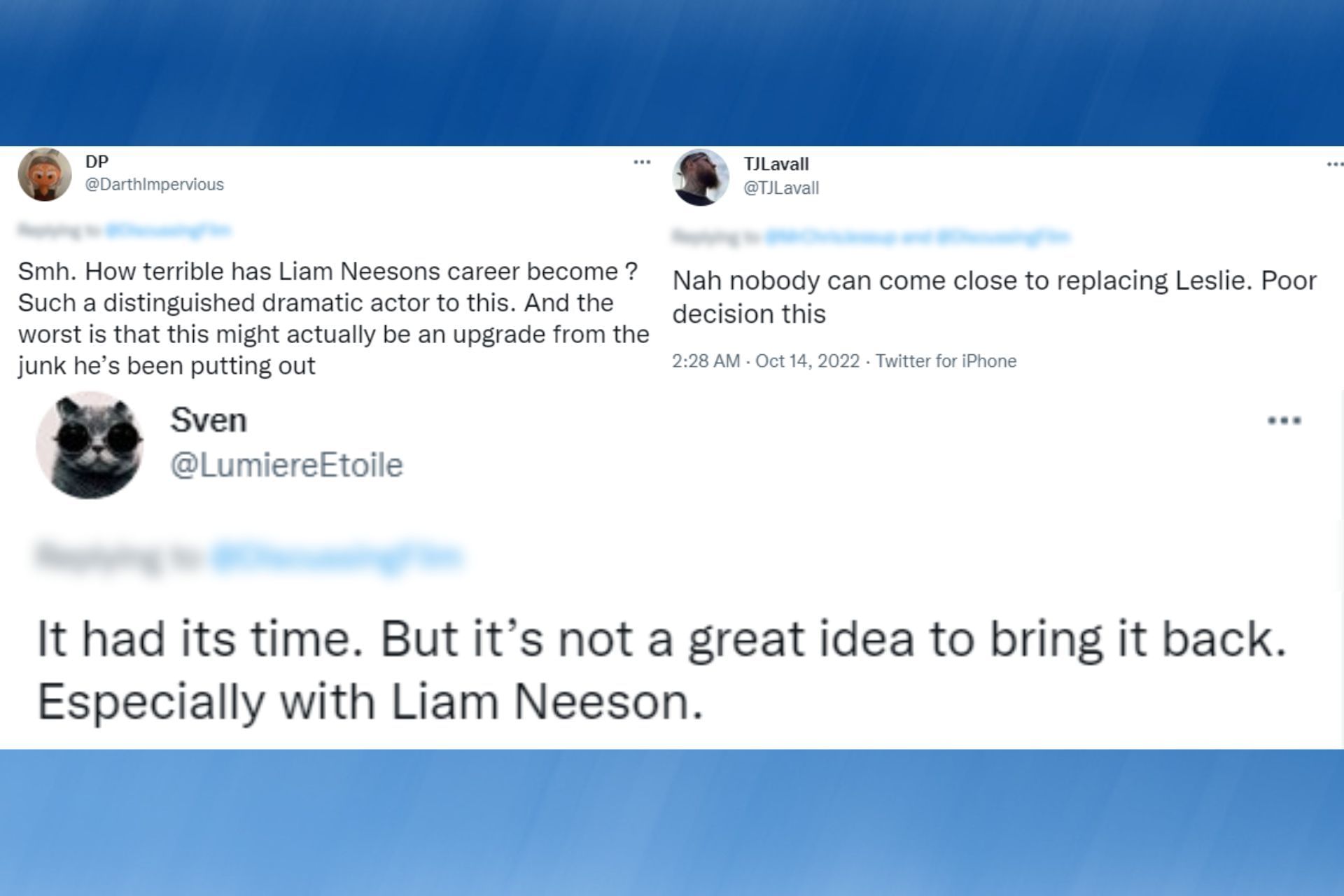This screenshot has width=1344, height=896.
Task: Click the blurred mention under Sven's name
Action: coord(336,556)
